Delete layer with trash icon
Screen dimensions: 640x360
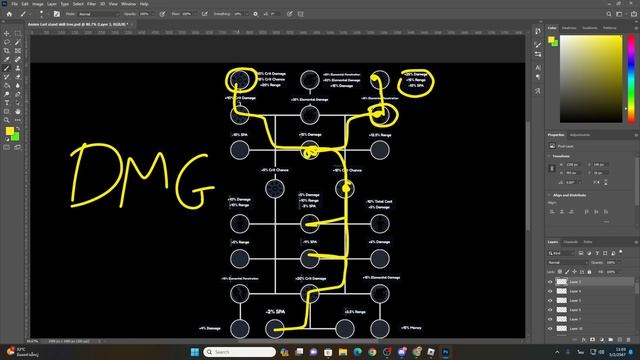click(x=629, y=340)
